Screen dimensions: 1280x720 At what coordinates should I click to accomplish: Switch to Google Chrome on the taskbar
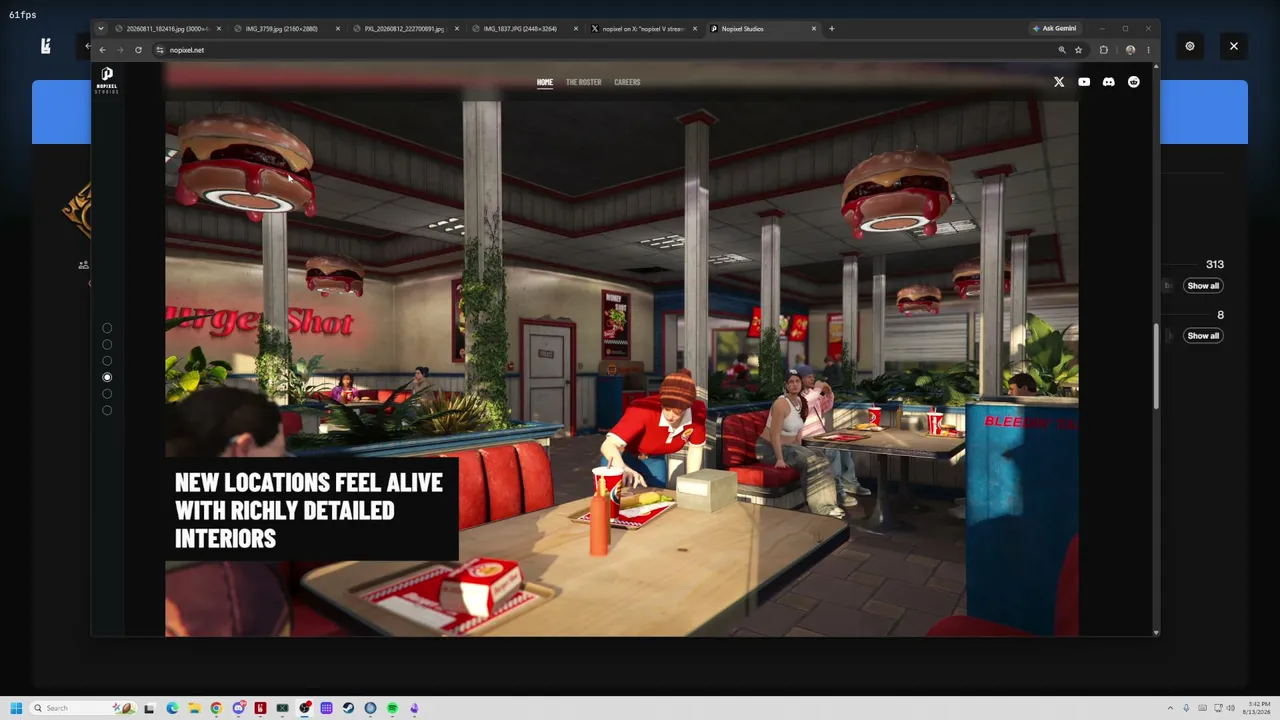(216, 708)
